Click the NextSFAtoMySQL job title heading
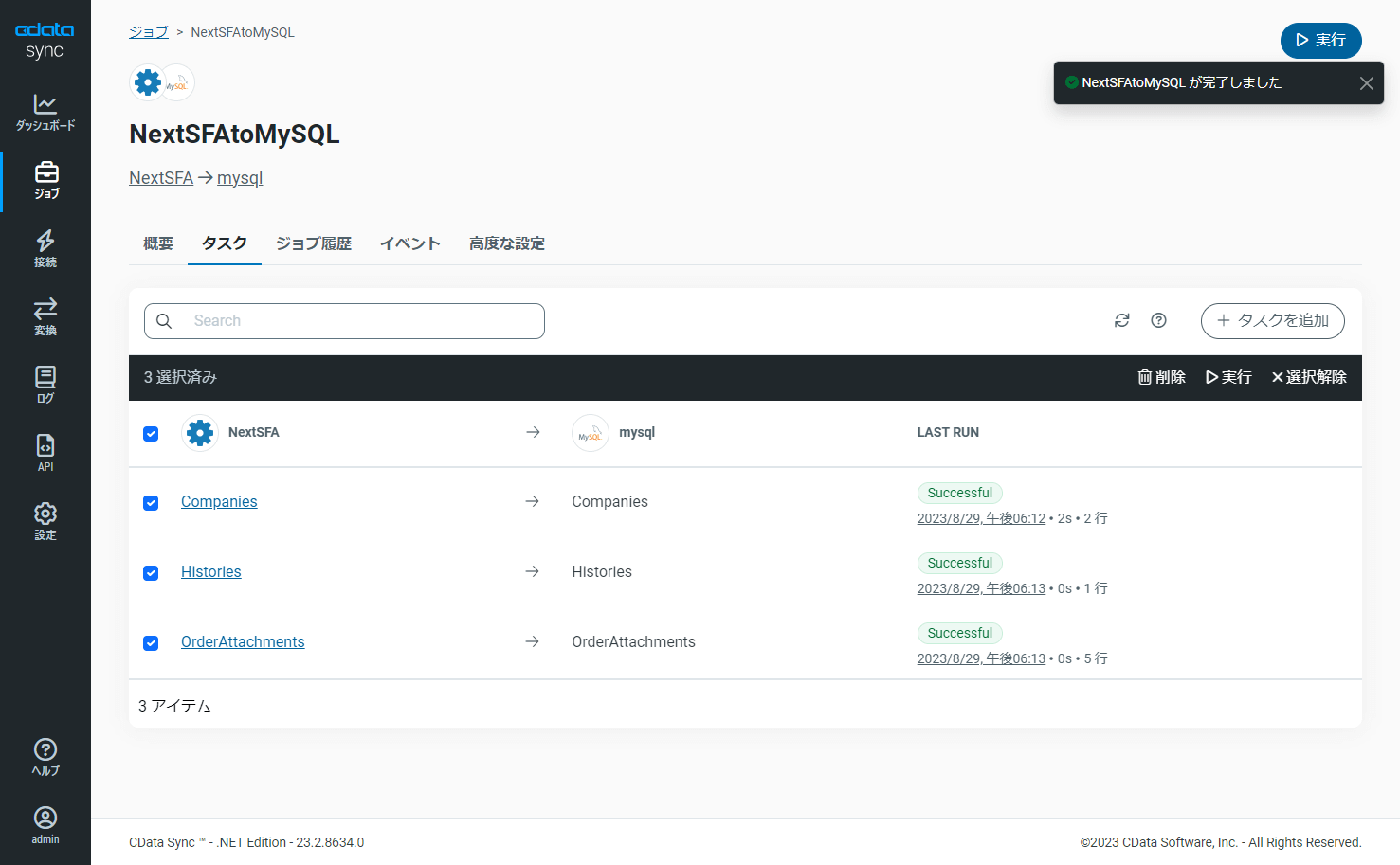 click(234, 135)
